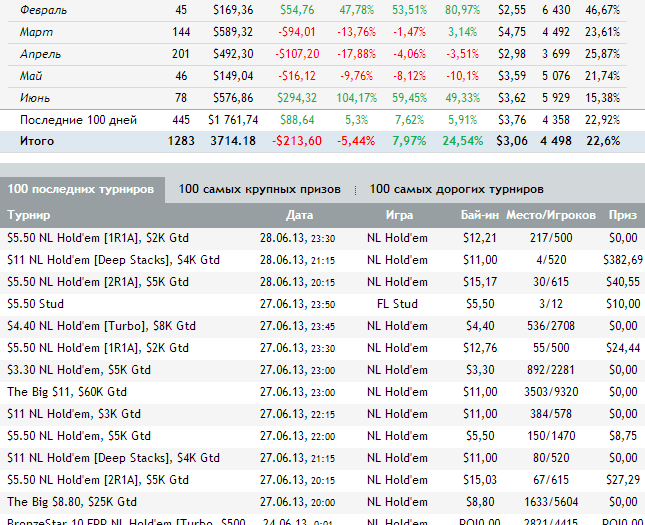Open "The Big $8.80, $25K Gtd" tournament
The height and width of the screenshot is (525, 645).
71,501
